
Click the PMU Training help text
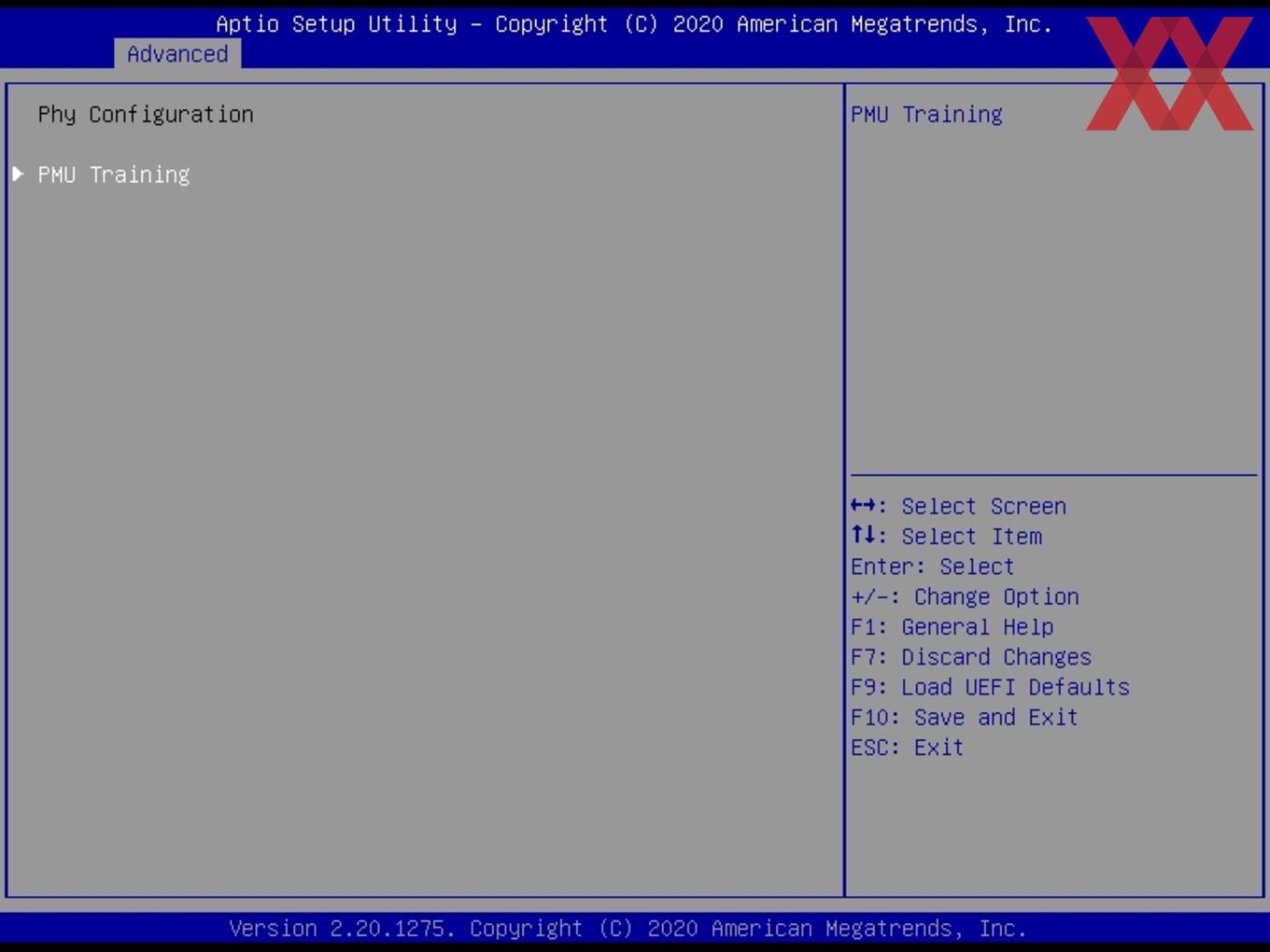click(x=926, y=114)
